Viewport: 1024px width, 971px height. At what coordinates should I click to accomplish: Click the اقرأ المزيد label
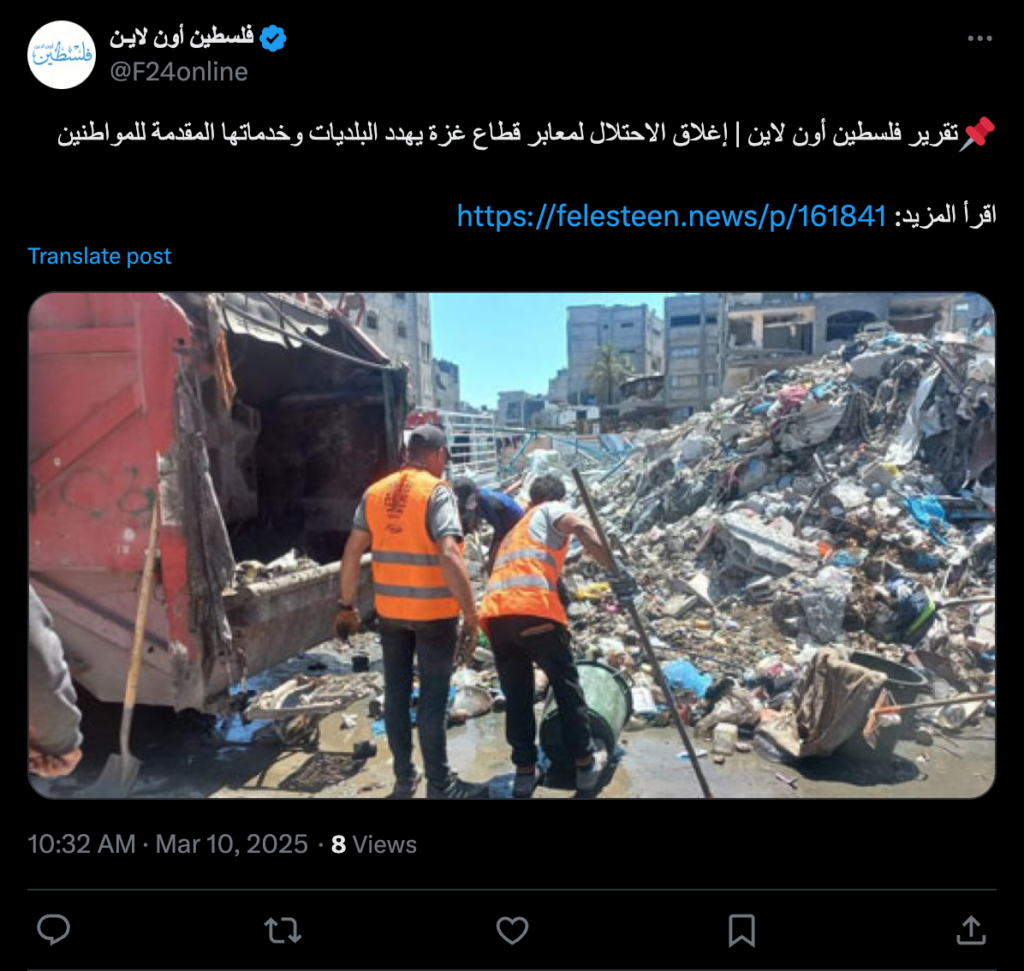(x=945, y=215)
